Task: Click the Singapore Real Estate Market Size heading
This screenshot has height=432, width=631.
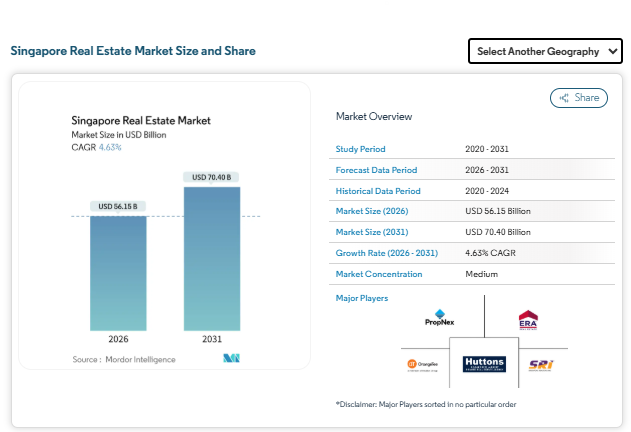Action: pos(133,51)
